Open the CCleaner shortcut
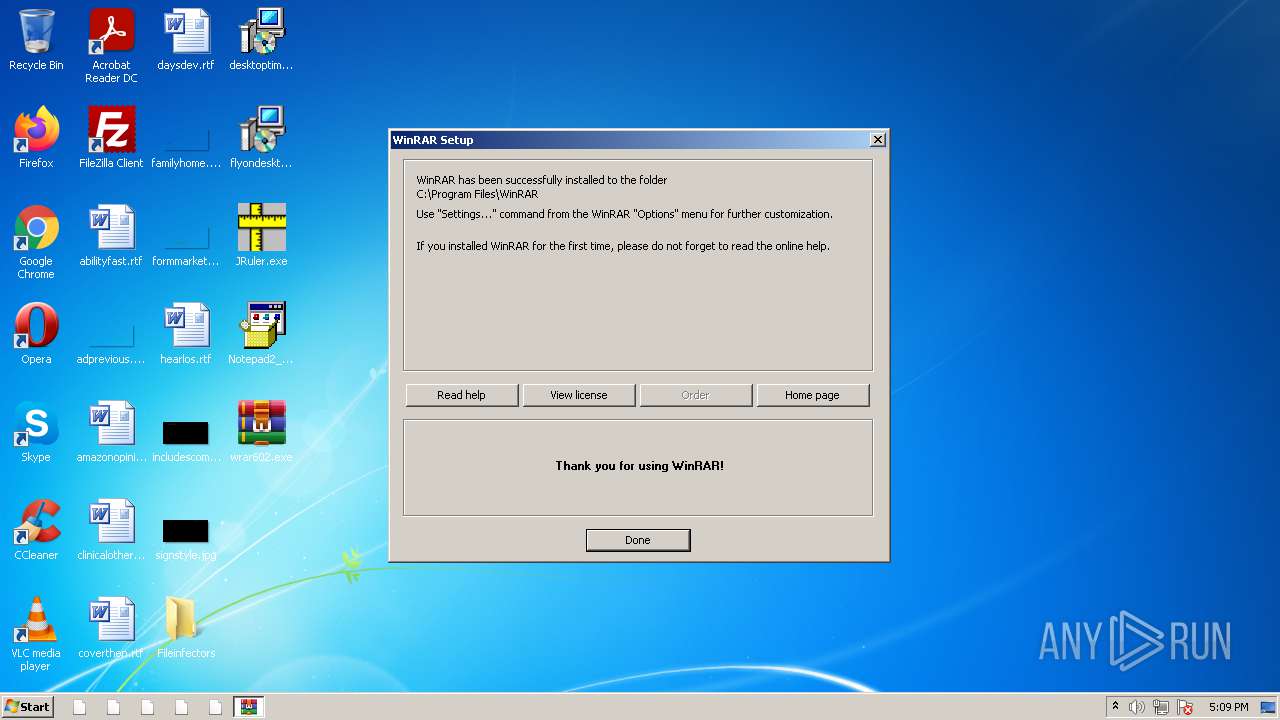The height and width of the screenshot is (720, 1280). pyautogui.click(x=36, y=530)
